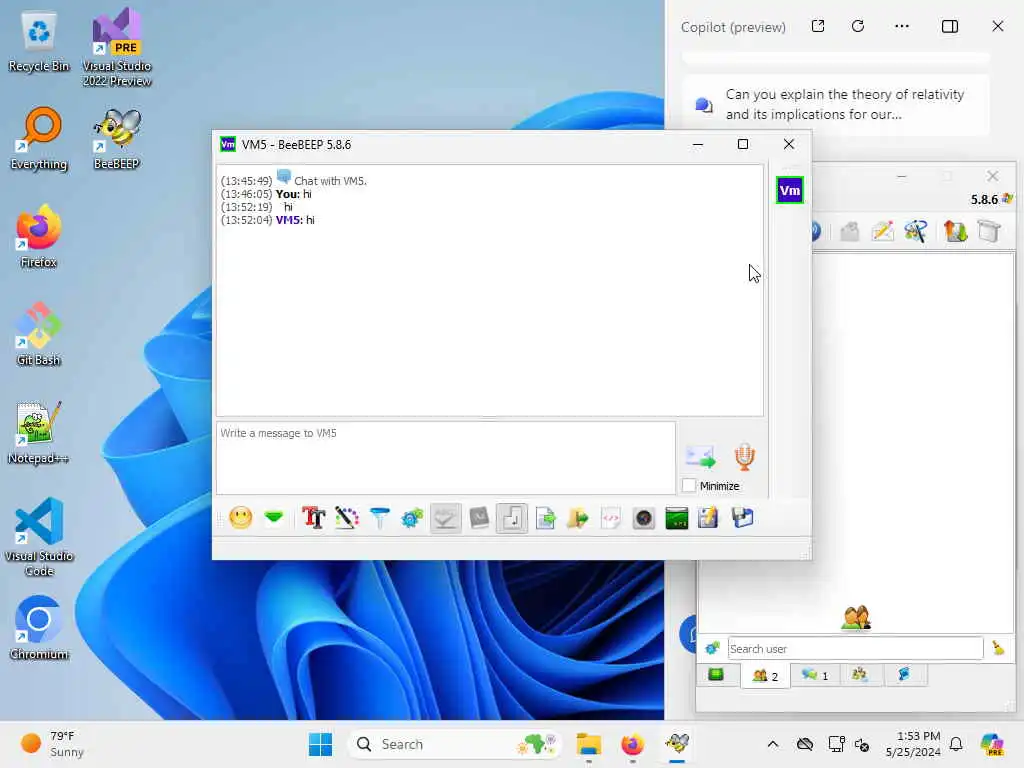This screenshot has width=1024, height=768.
Task: Record a voice message with microphone
Action: pyautogui.click(x=744, y=457)
